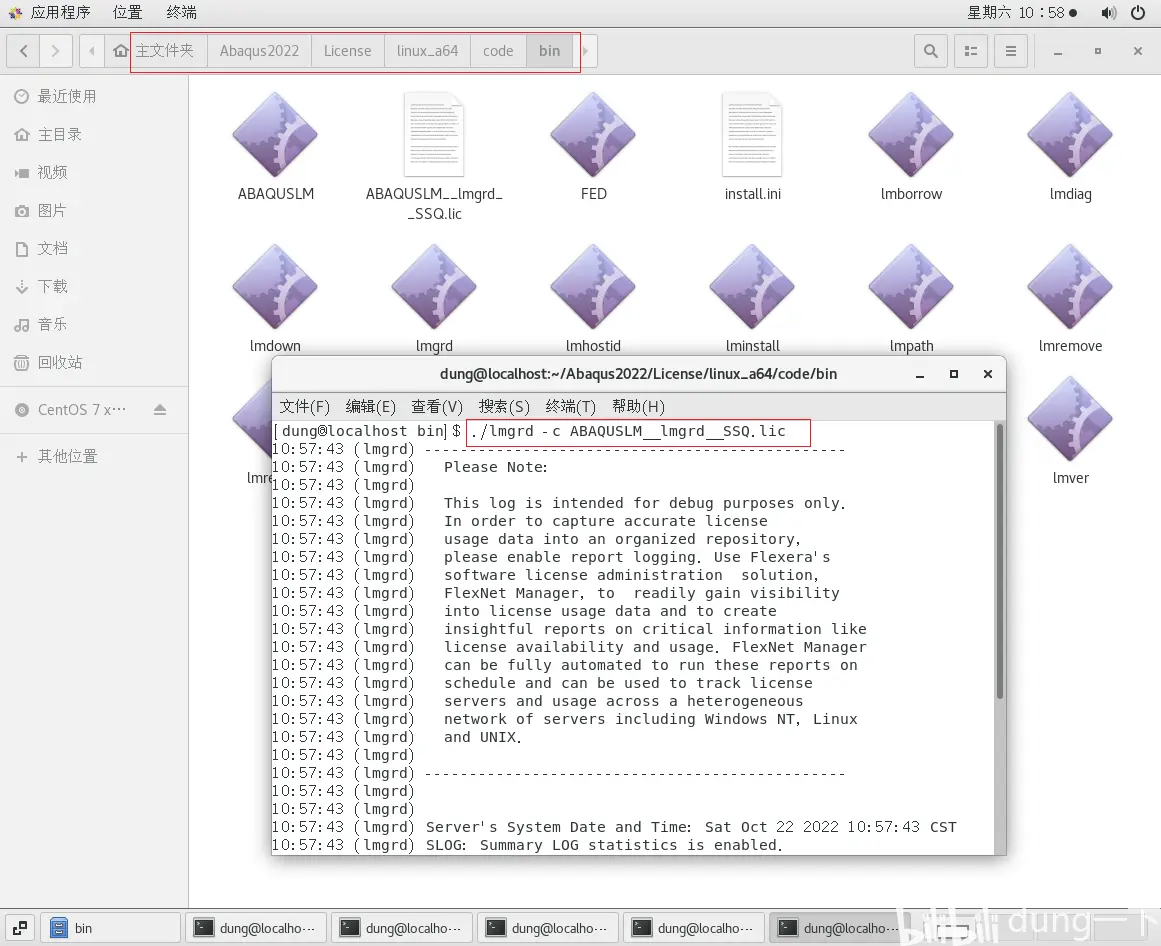The image size is (1161, 946).
Task: Select the lmdiag executable icon
Action: click(1070, 135)
